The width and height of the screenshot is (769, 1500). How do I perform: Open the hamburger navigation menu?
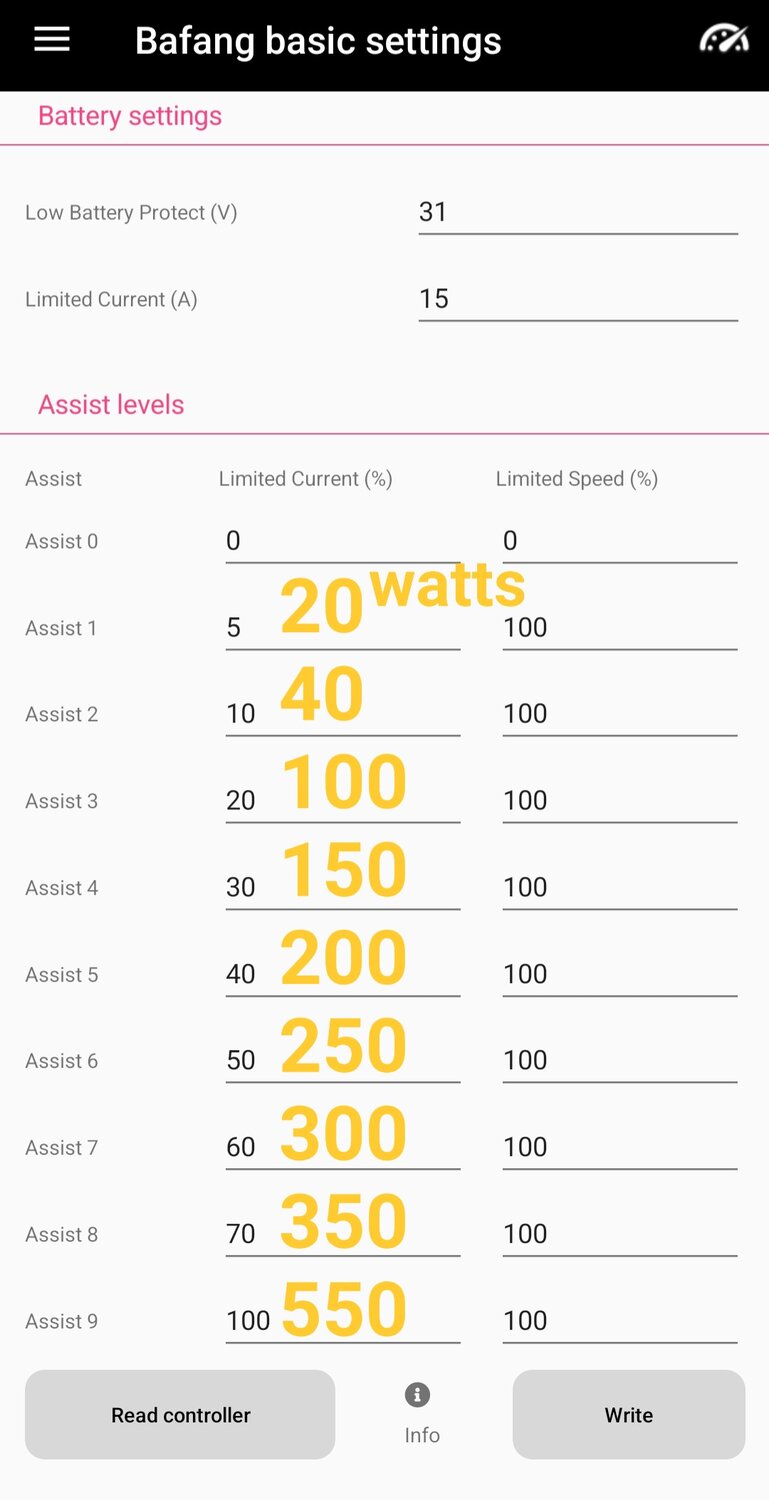[52, 40]
